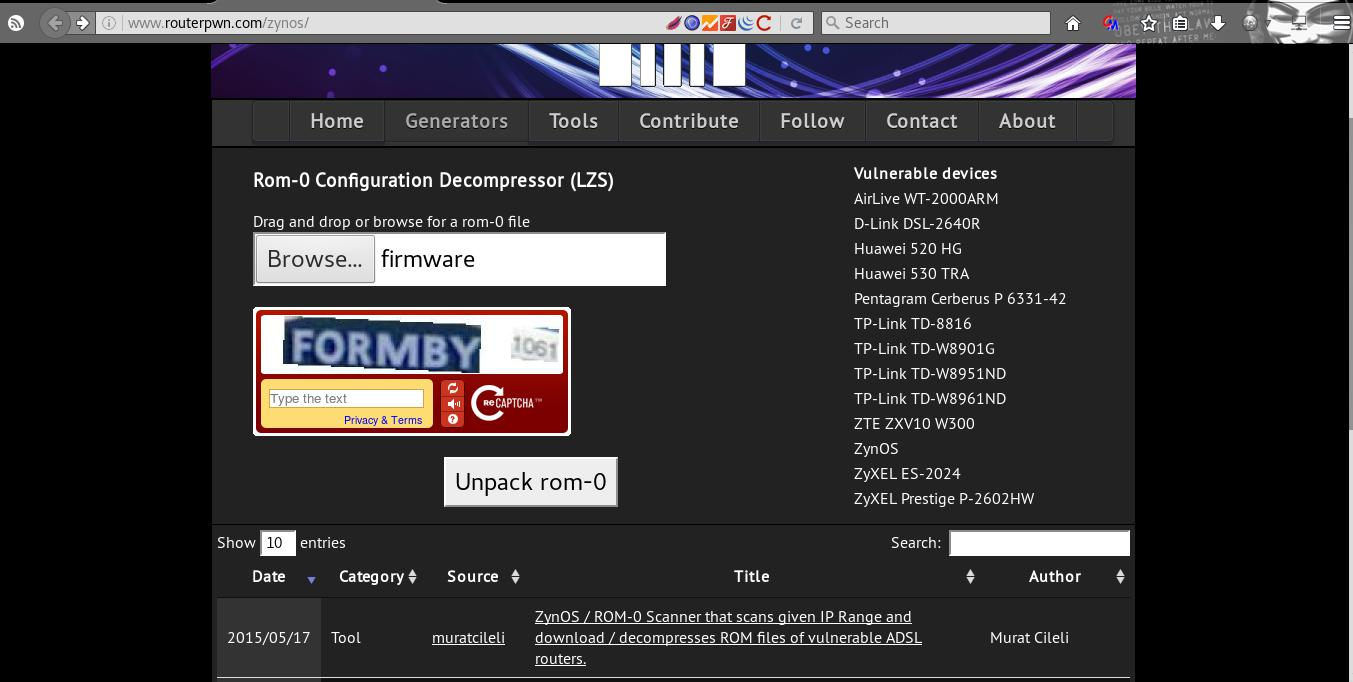Image resolution: width=1353 pixels, height=682 pixels.
Task: Click the red F icon in address bar
Action: 728,22
